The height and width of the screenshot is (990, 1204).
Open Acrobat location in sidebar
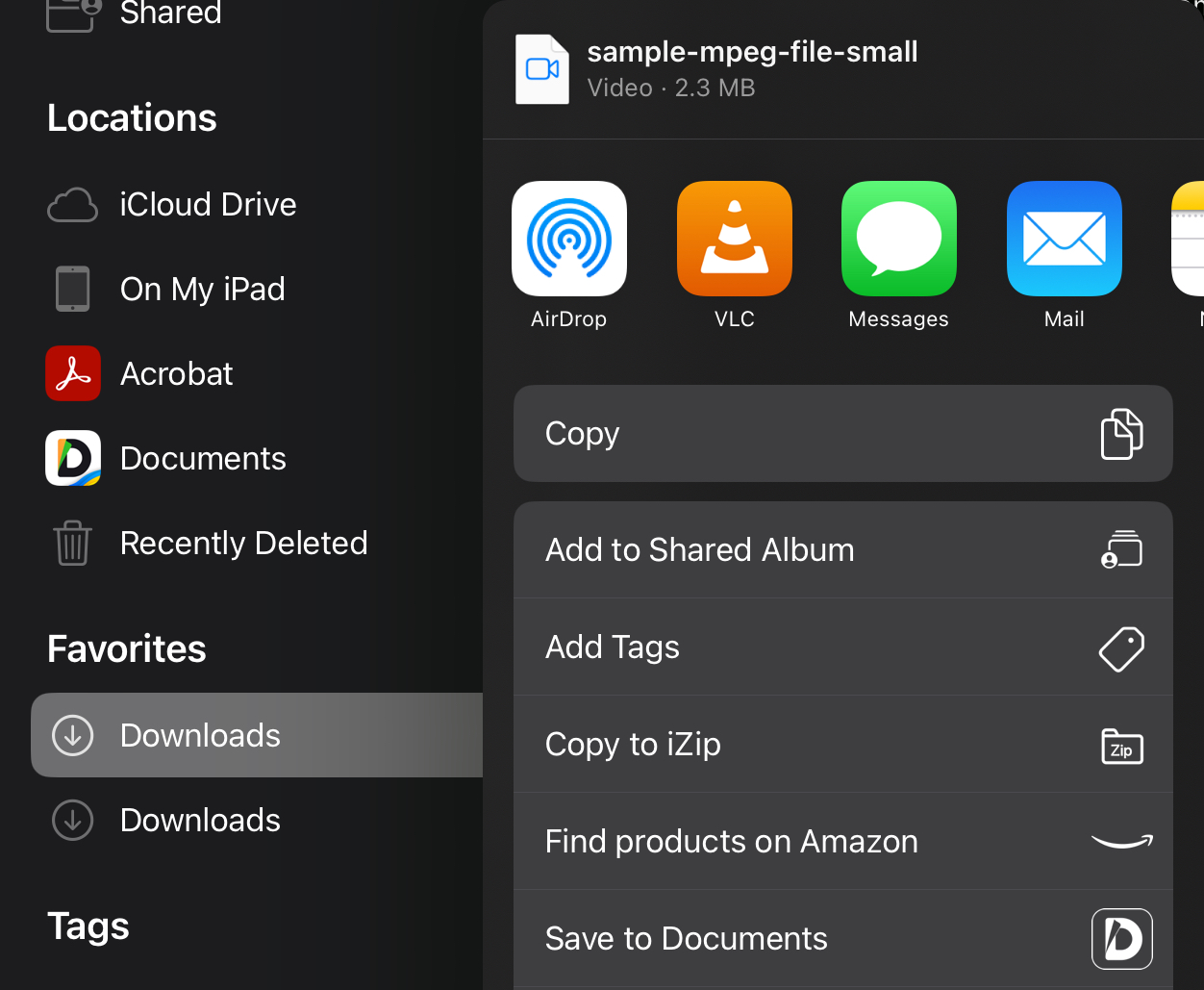[x=257, y=373]
